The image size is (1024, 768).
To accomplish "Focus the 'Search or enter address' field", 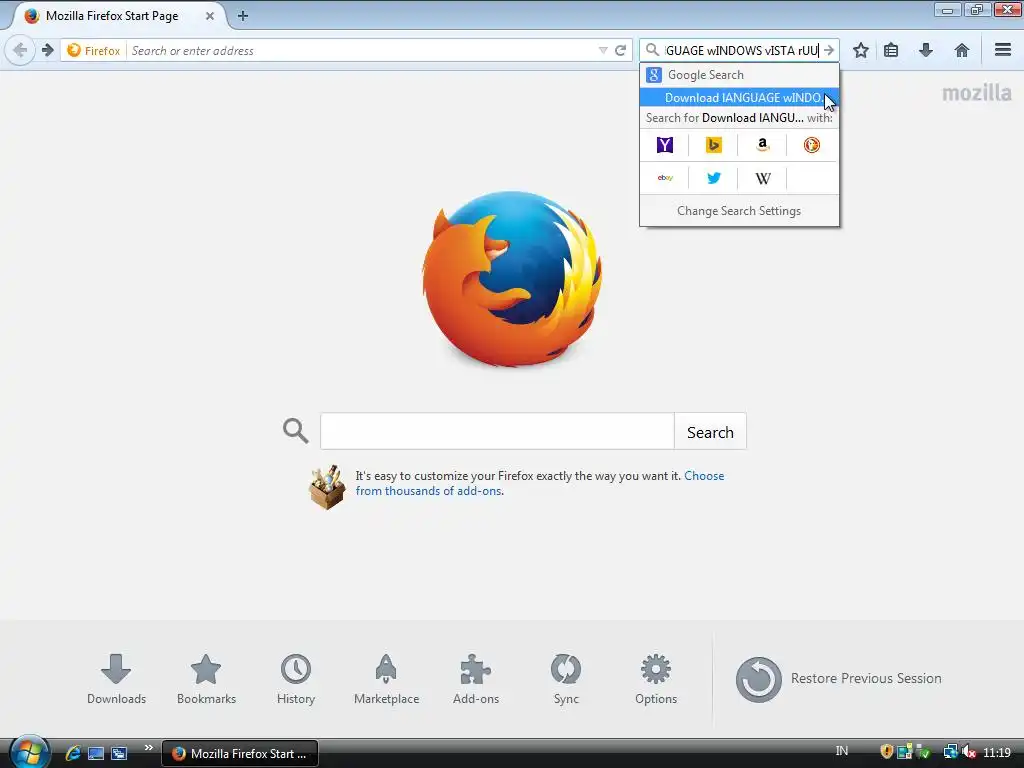I will click(362, 50).
